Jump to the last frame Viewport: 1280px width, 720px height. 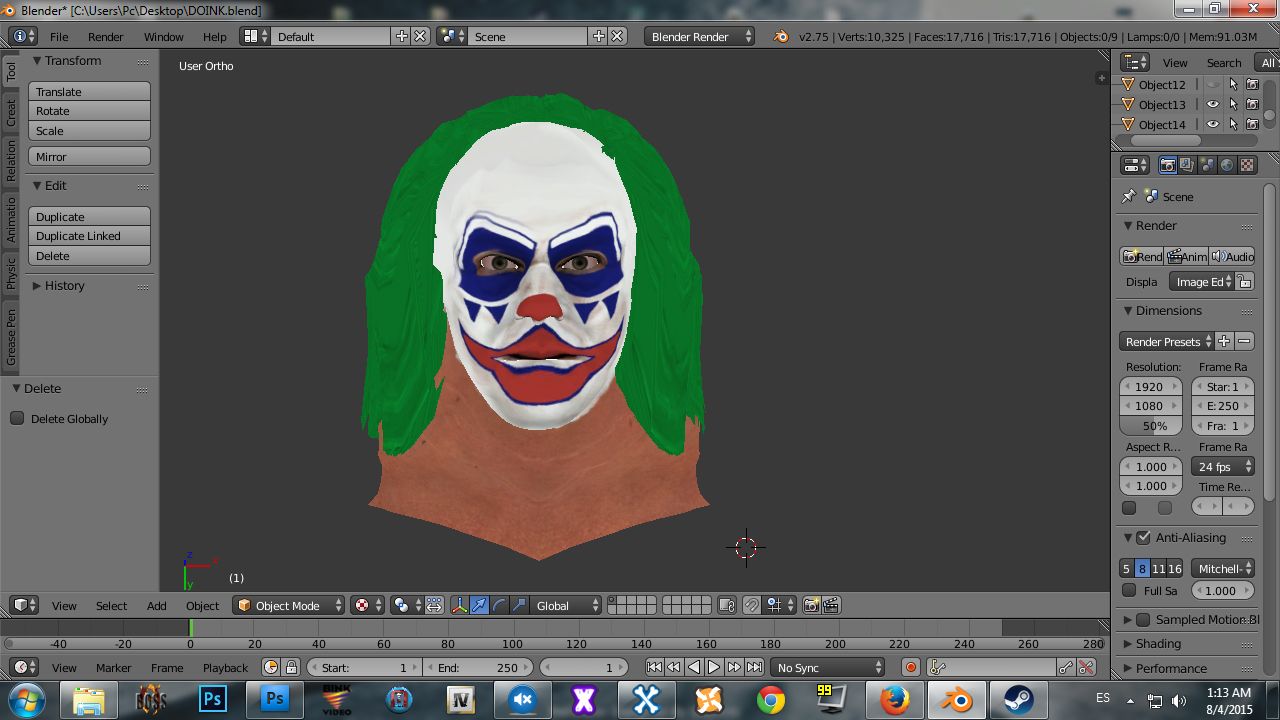click(754, 667)
